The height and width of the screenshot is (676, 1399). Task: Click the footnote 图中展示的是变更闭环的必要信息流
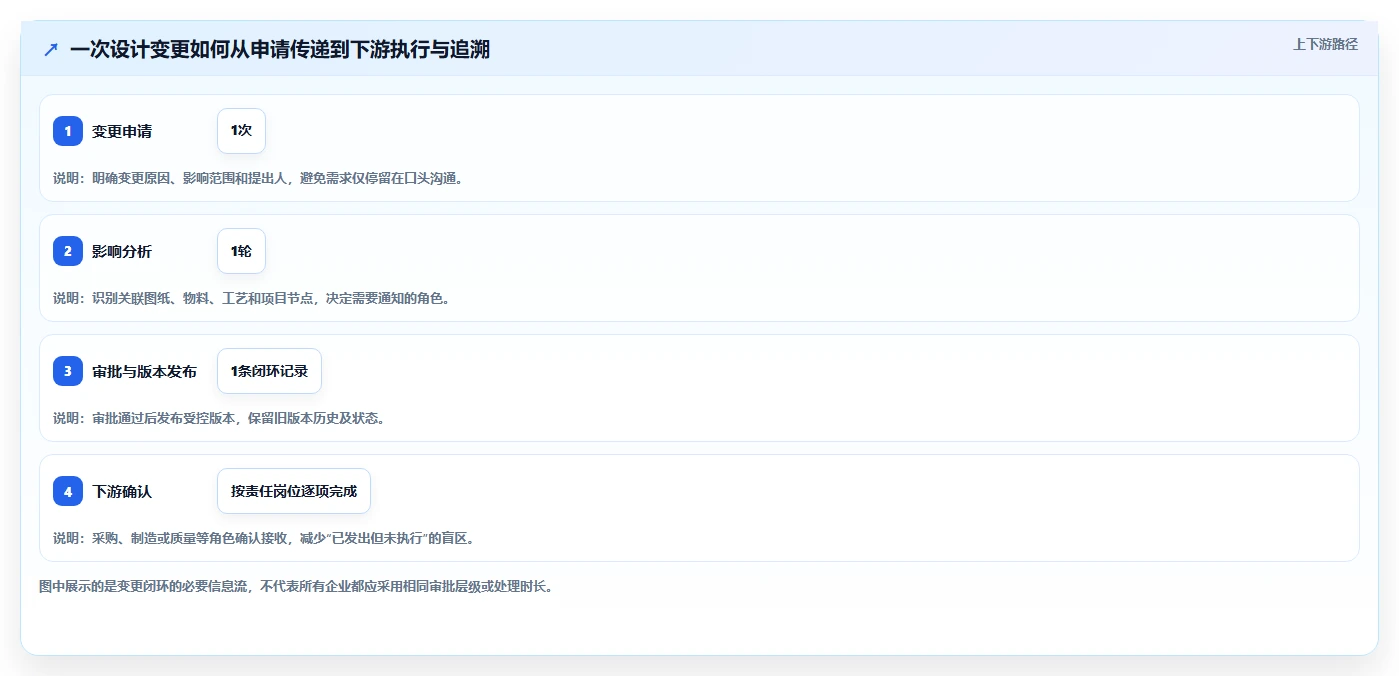tap(296, 586)
